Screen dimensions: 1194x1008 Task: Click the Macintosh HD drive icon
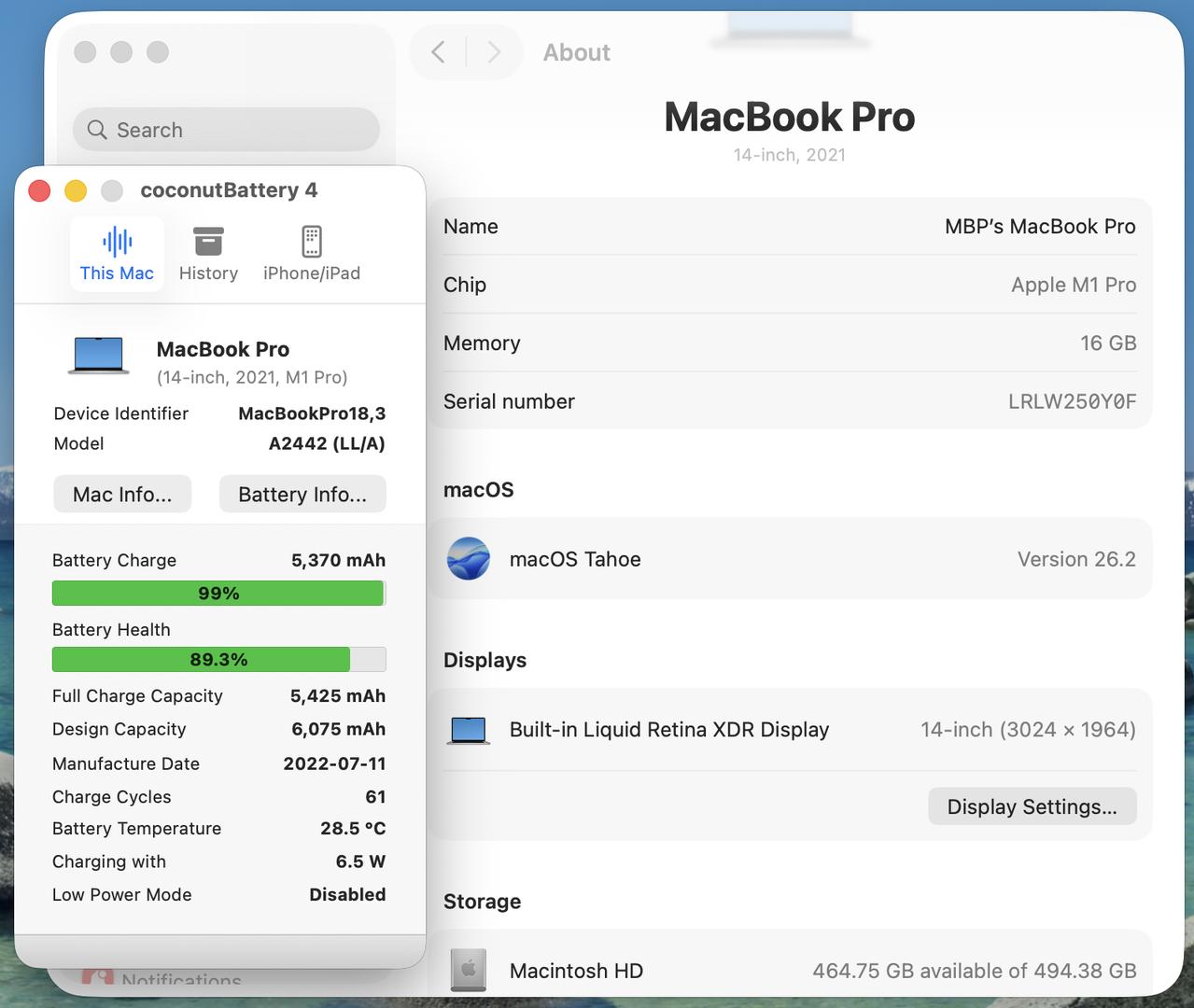tap(469, 970)
